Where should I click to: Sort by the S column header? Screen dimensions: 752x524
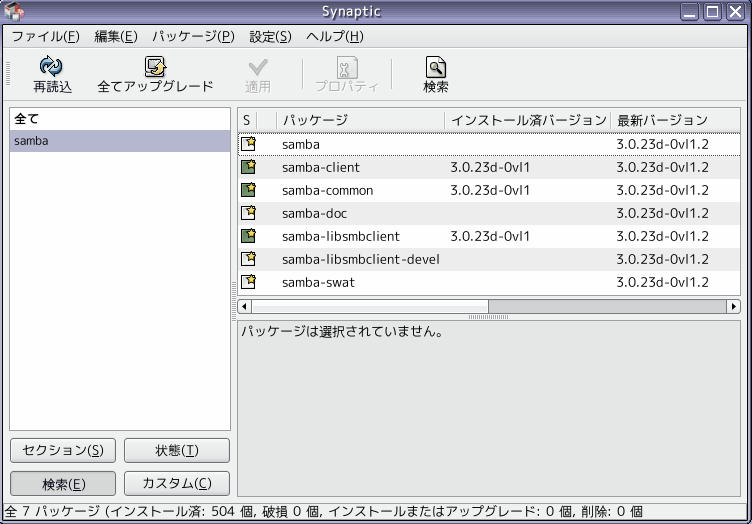[247, 120]
